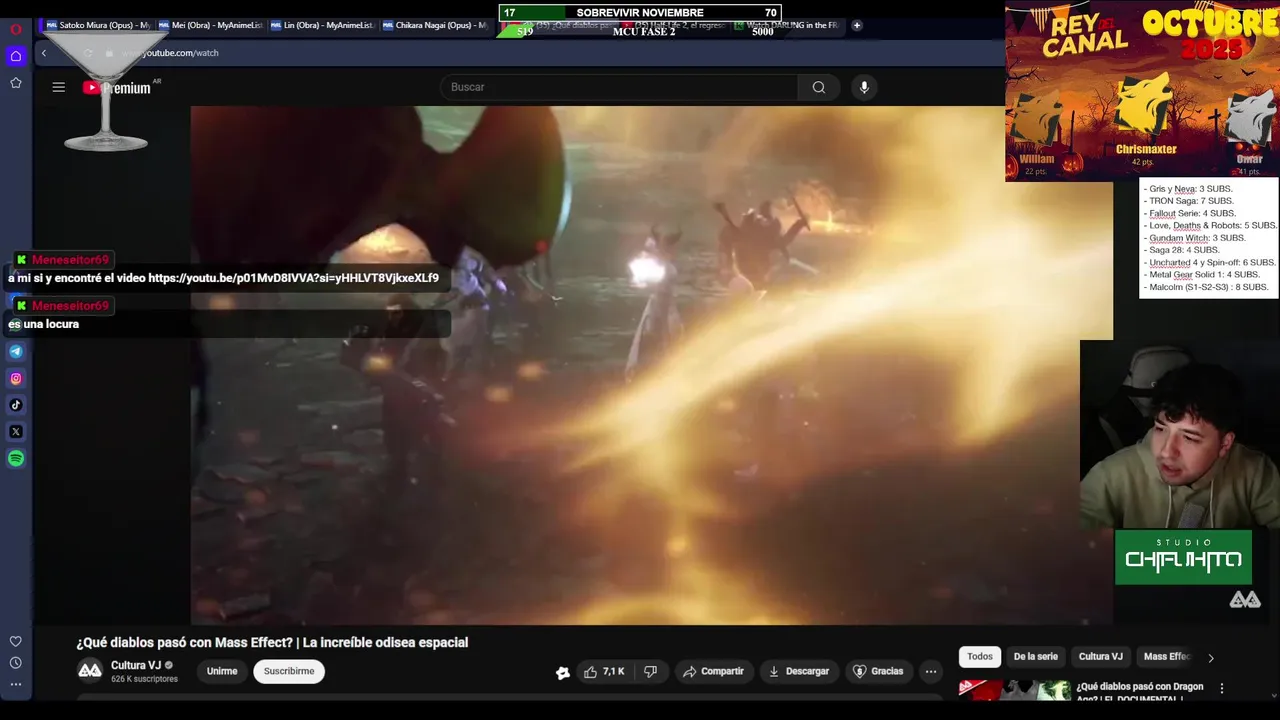
Task: Switch to Lin (Obra) MyAnimeList tab
Action: coord(322,25)
